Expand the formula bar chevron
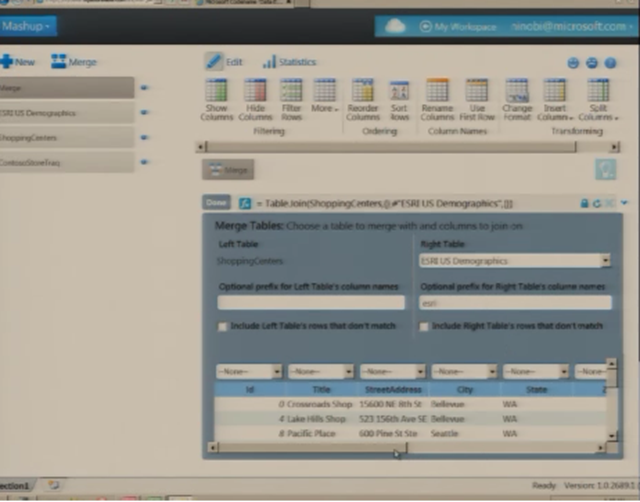Image resolution: width=640 pixels, height=502 pixels. pos(624,202)
